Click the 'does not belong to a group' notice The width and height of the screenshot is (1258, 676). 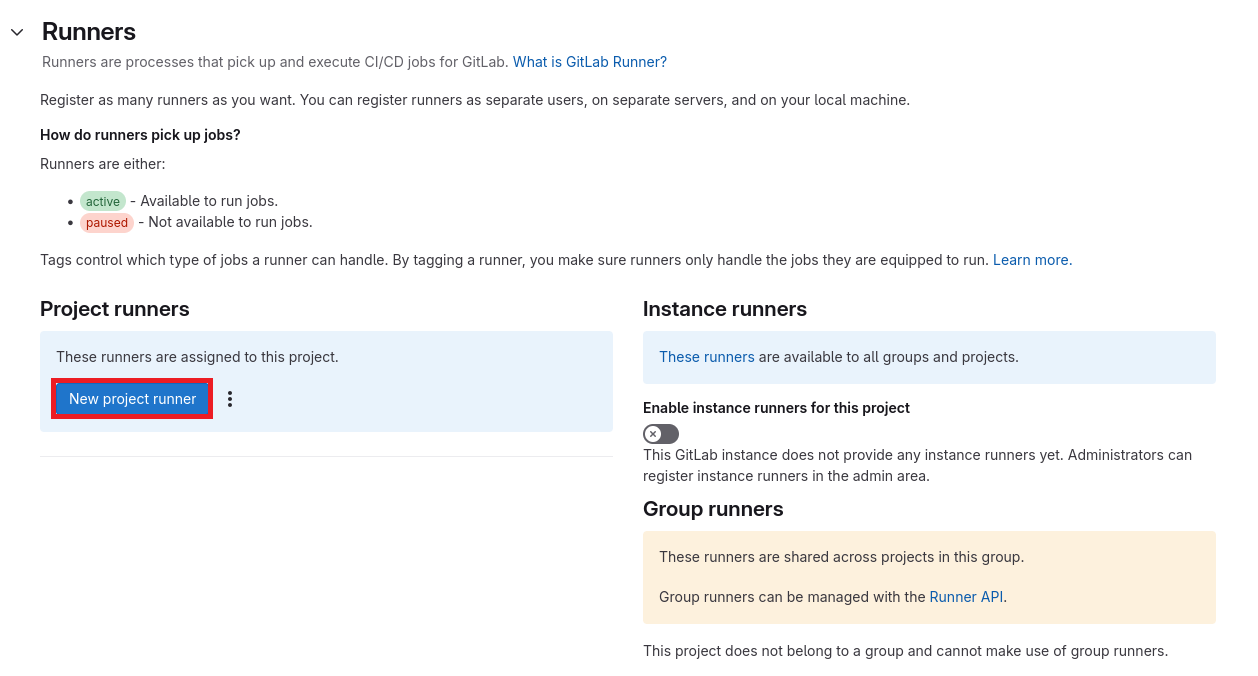pyautogui.click(x=905, y=651)
